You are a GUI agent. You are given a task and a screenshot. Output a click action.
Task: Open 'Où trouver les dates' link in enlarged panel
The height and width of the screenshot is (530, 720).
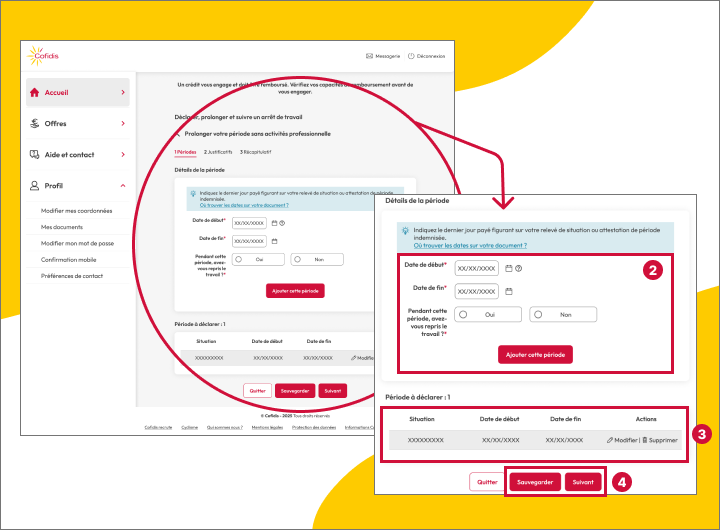pos(469,244)
